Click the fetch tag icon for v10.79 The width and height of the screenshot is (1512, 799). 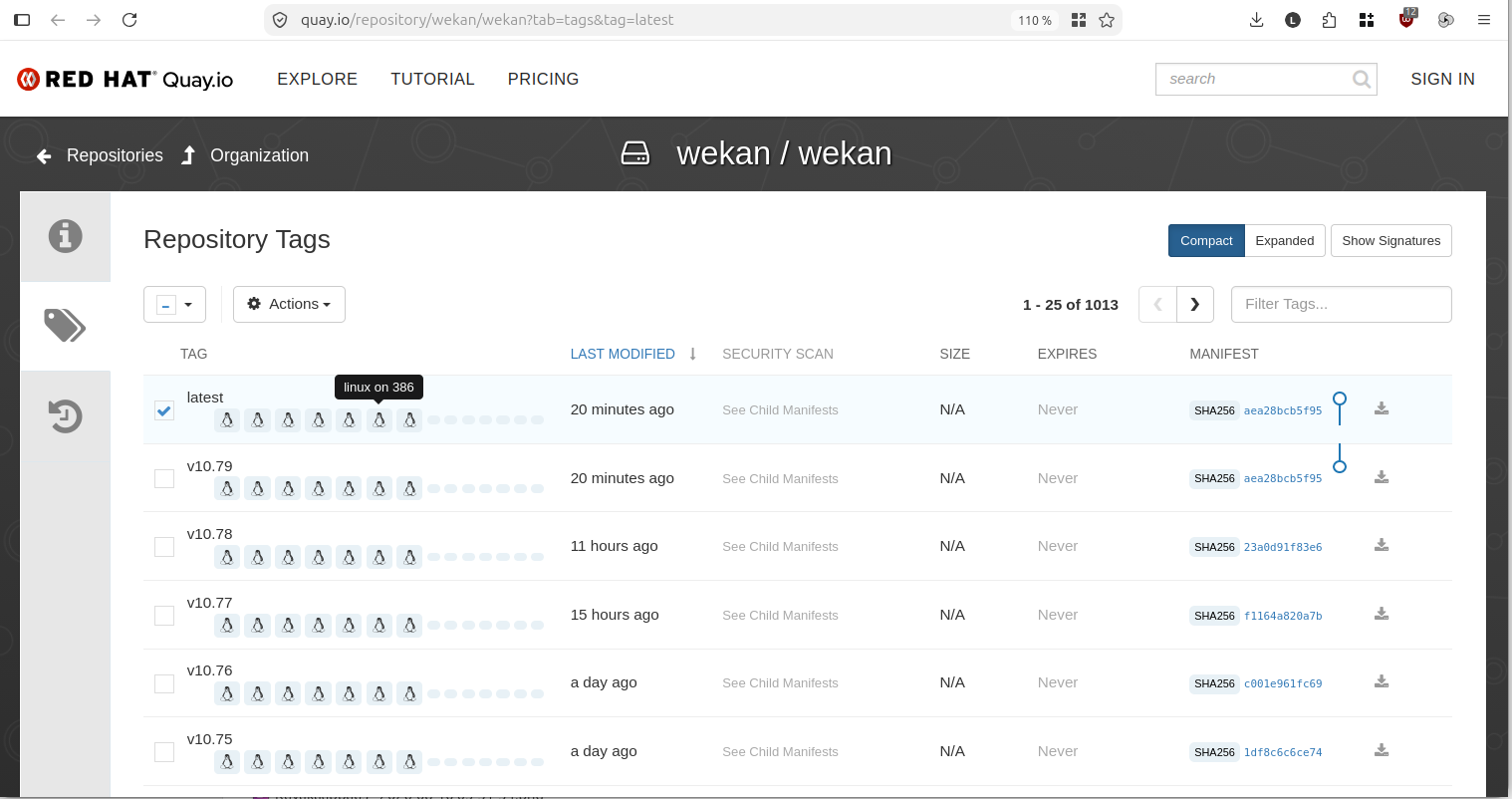tap(1382, 477)
